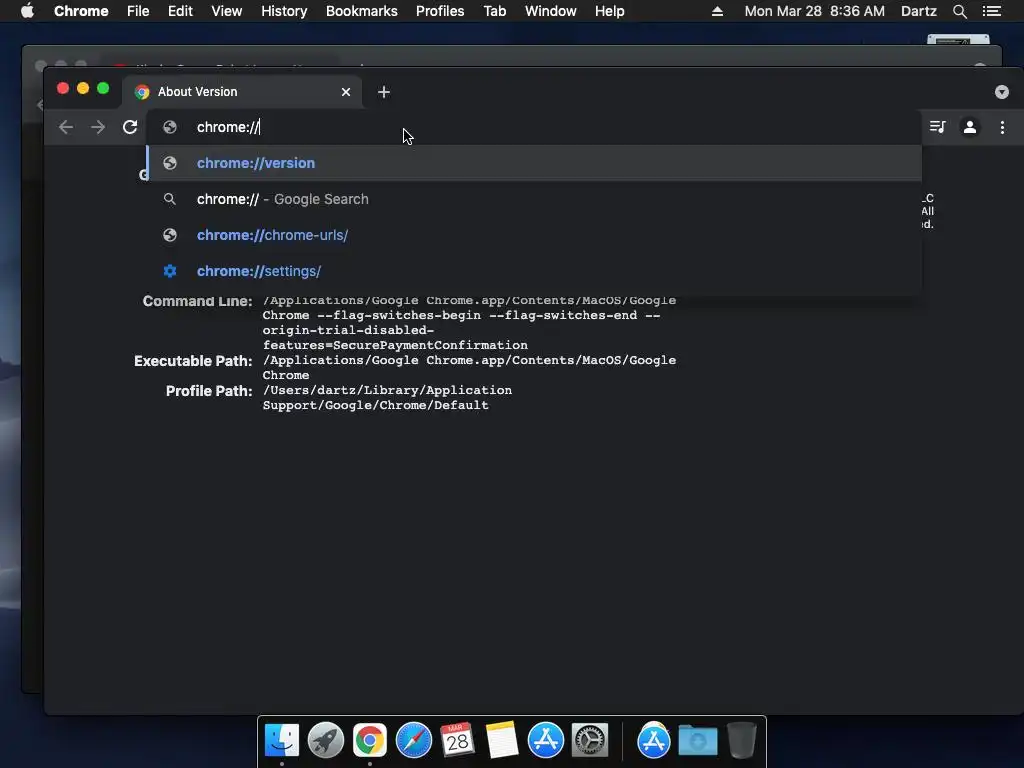Choose the chrome://version suggestion
The height and width of the screenshot is (768, 1024).
click(534, 163)
